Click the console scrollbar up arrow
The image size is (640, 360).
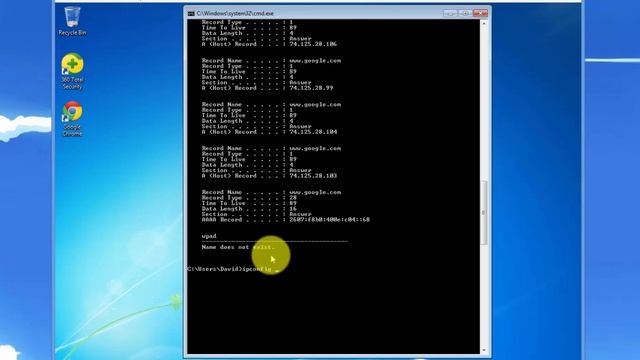pos(484,23)
